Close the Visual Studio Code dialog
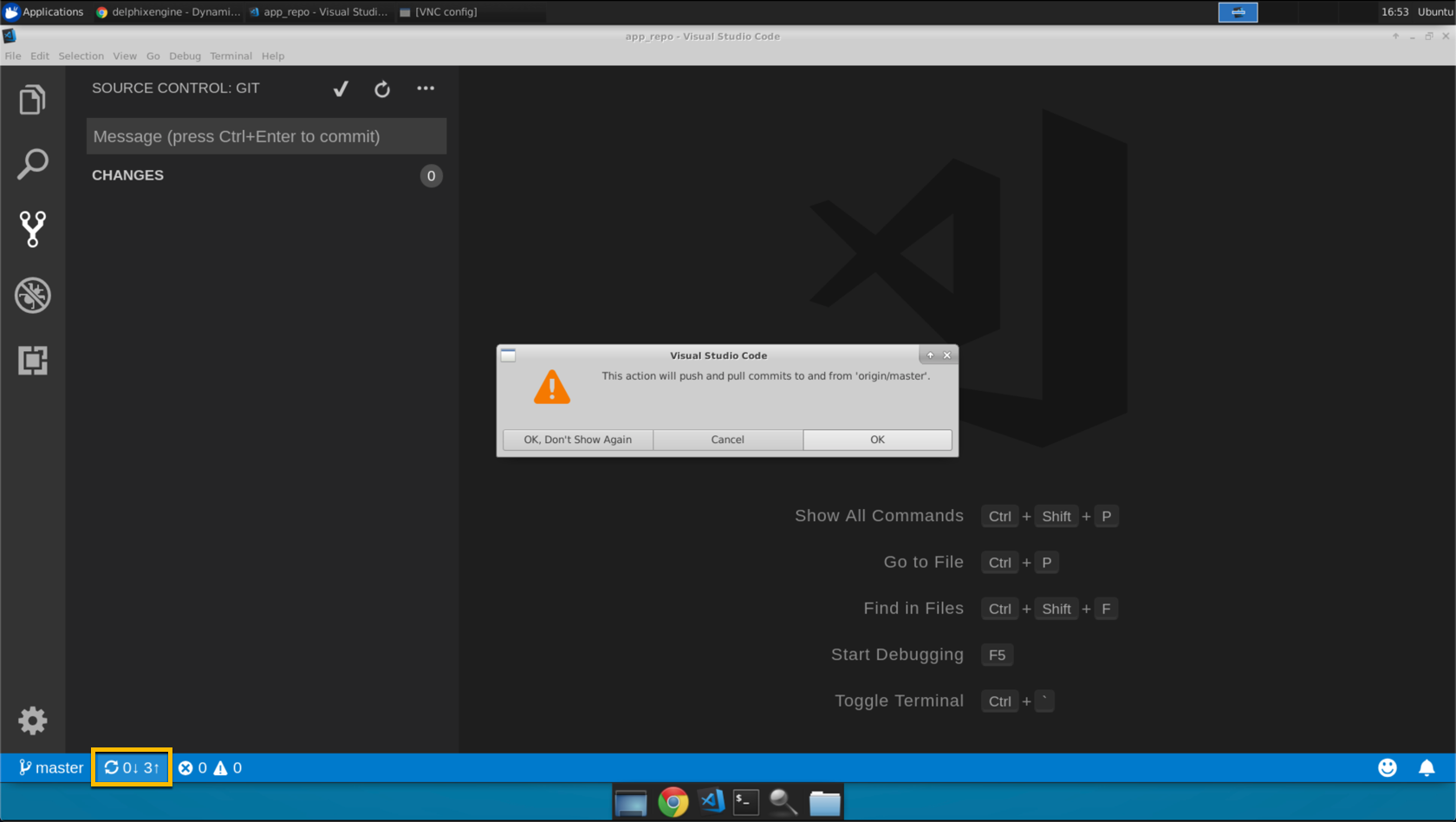This screenshot has width=1456, height=822. click(946, 355)
